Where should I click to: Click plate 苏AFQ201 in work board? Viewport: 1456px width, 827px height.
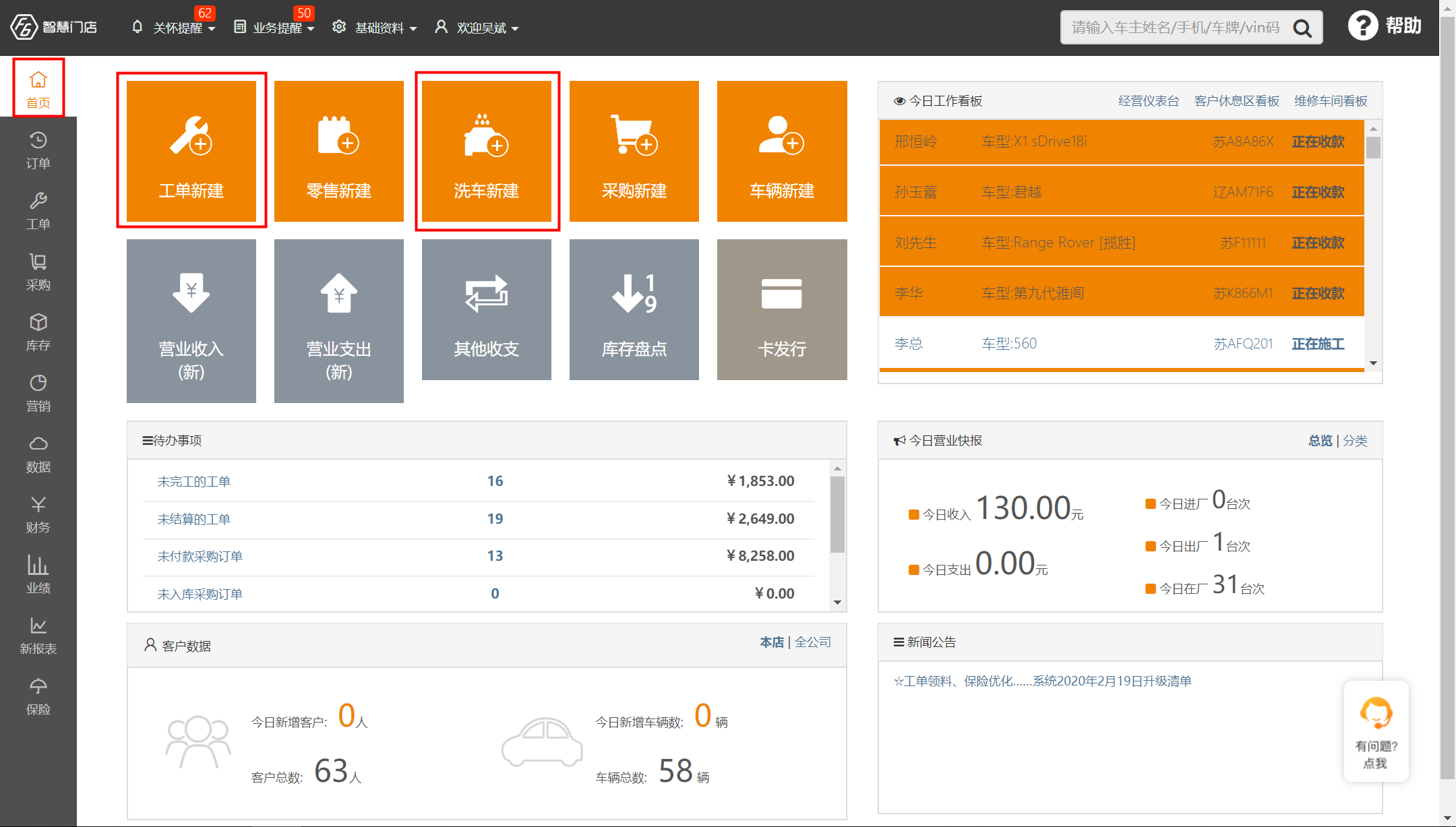pos(1243,344)
